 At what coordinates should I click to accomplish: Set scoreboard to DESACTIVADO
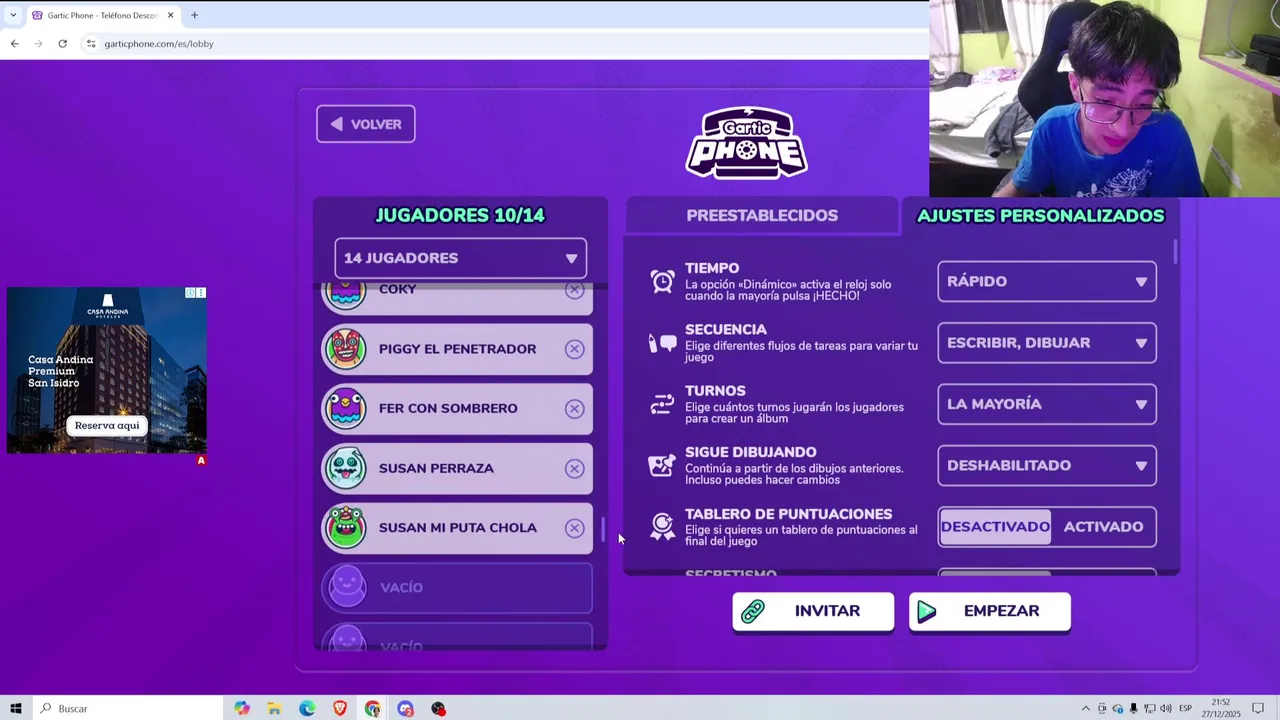pyautogui.click(x=995, y=527)
